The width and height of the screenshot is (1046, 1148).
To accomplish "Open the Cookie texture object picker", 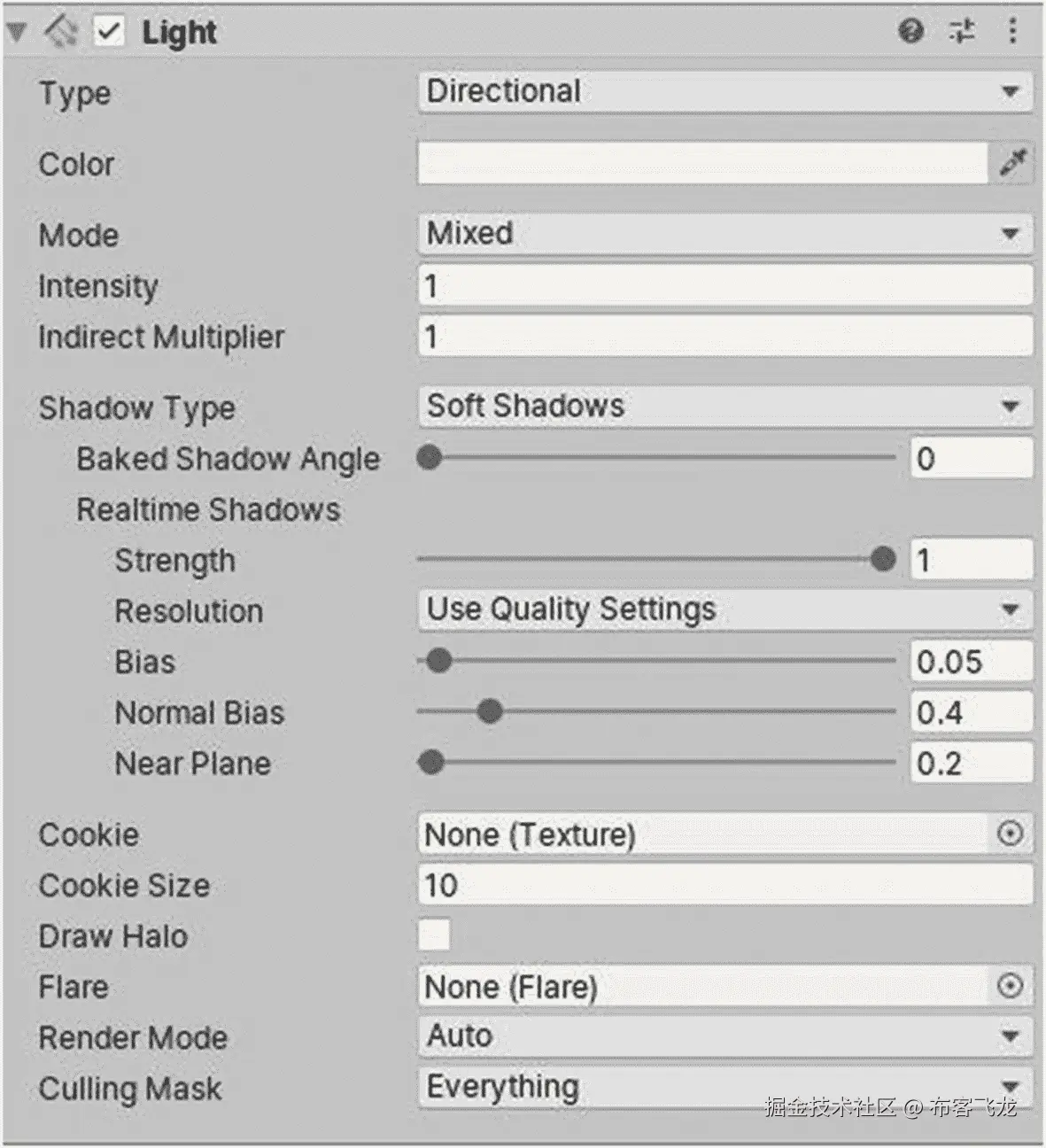I will (x=1010, y=834).
